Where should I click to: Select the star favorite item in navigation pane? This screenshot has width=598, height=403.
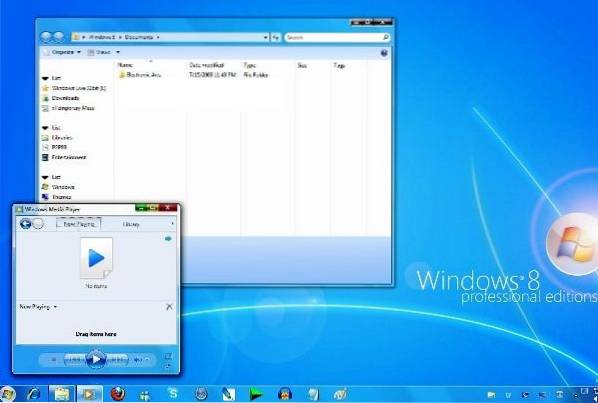click(74, 88)
